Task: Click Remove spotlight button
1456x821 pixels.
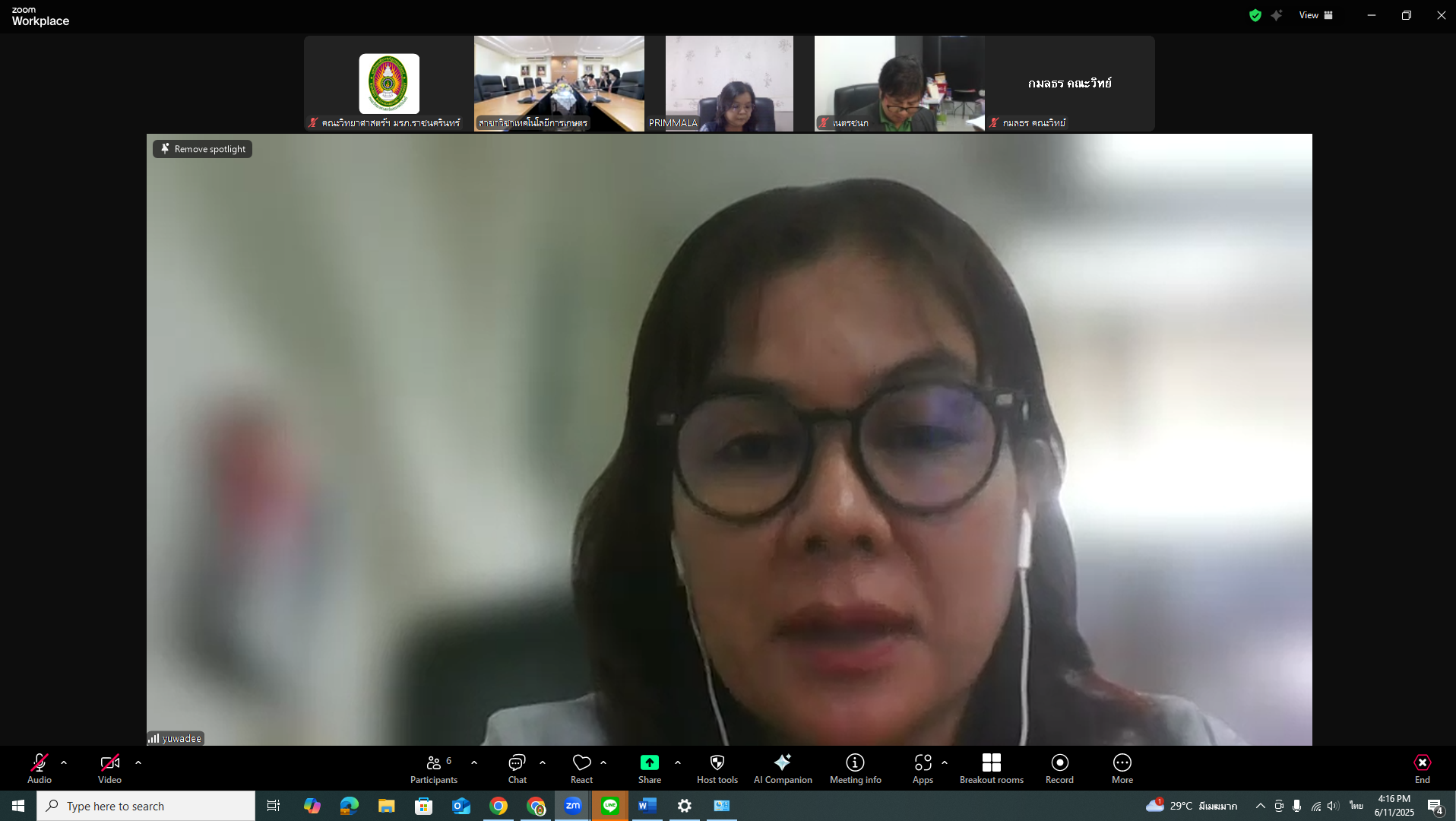Action: click(x=202, y=149)
